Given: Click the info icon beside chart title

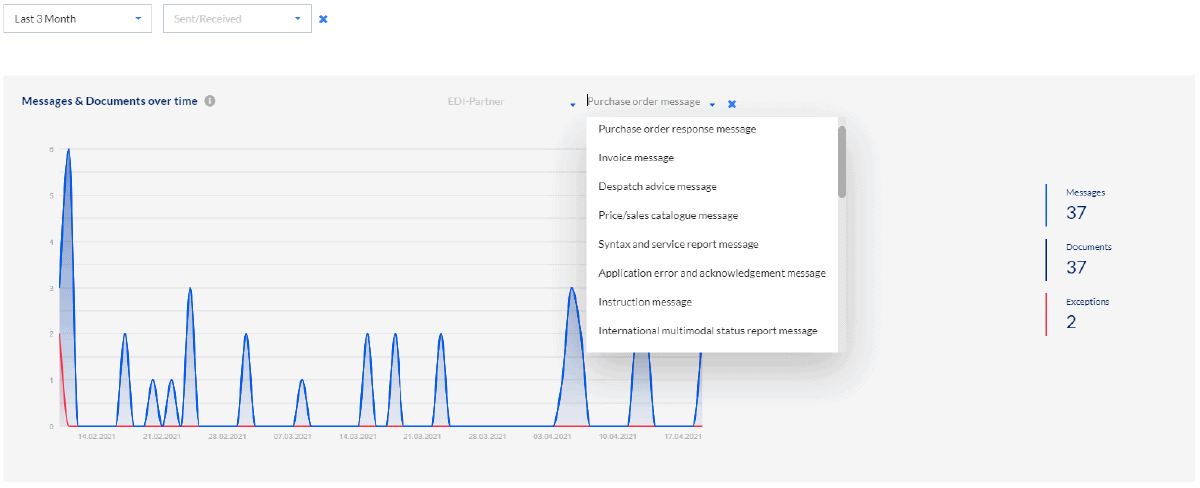Looking at the screenshot, I should click(x=210, y=101).
